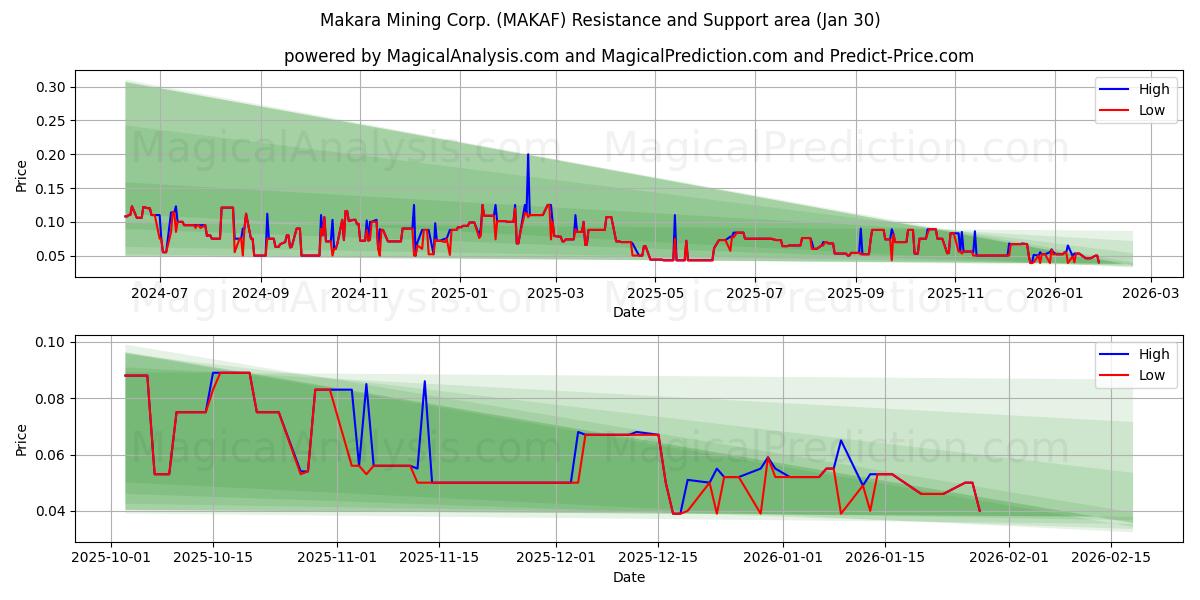
Task: Click the '2025-10-15' x-axis label in bottom chart
Action: tap(213, 559)
